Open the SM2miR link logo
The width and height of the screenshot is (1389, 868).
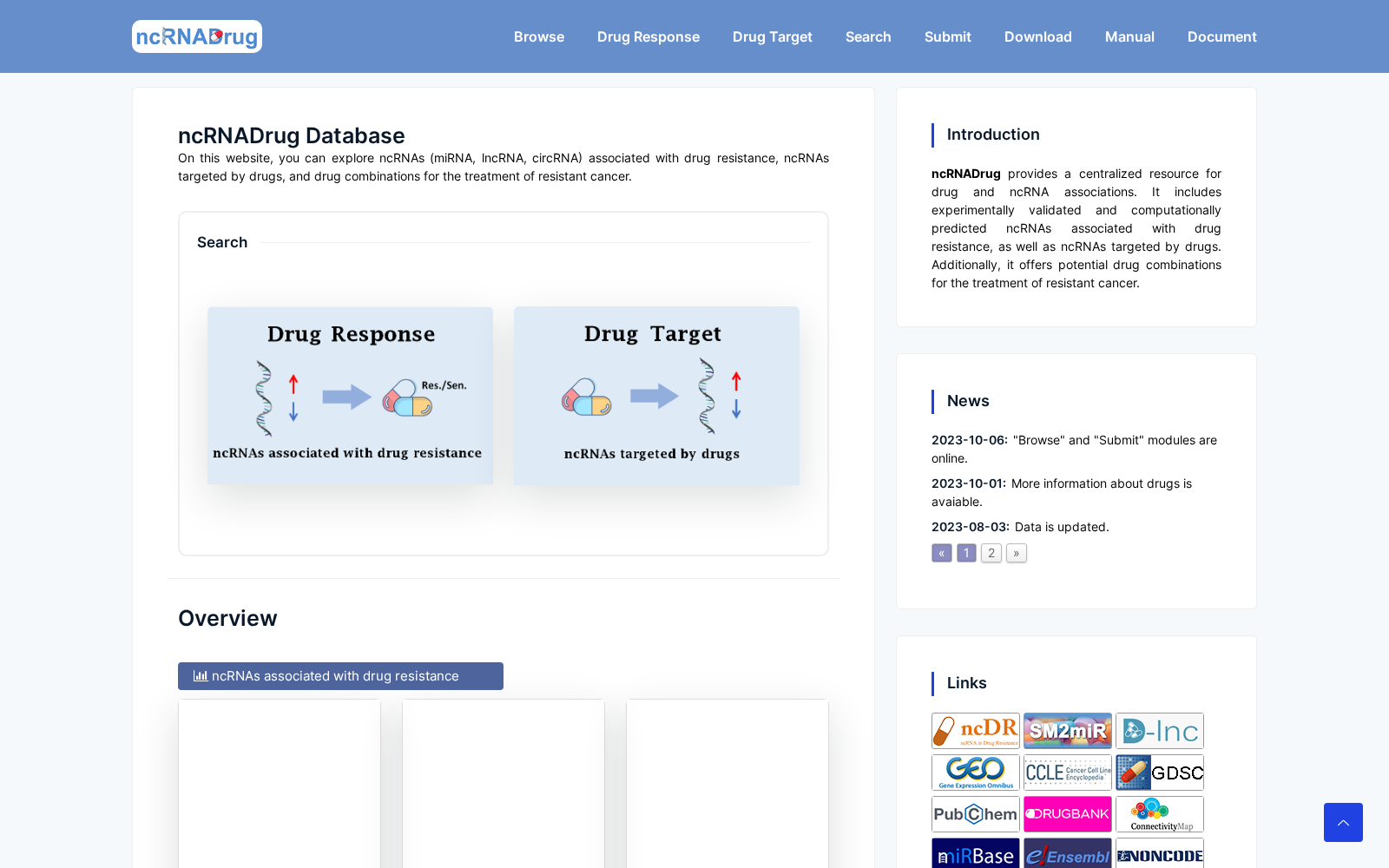click(x=1068, y=731)
